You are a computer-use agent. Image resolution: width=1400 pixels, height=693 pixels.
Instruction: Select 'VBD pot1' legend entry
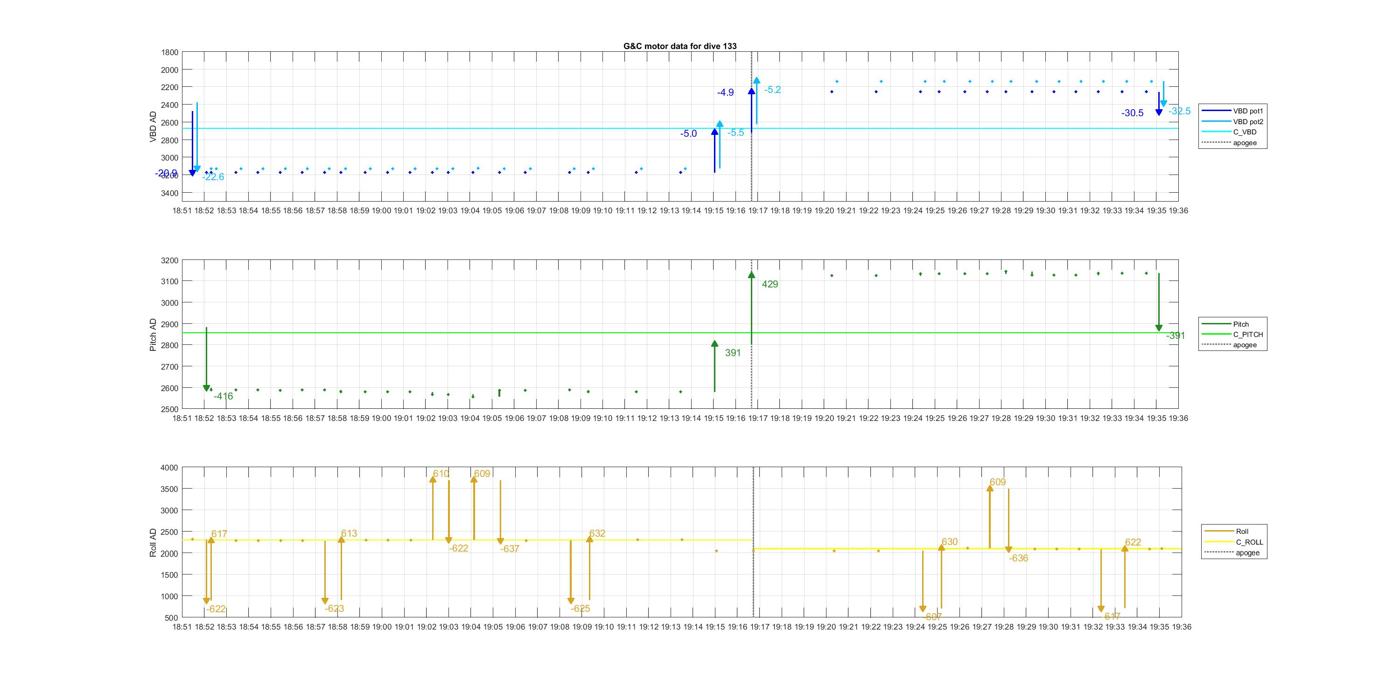(x=1231, y=110)
